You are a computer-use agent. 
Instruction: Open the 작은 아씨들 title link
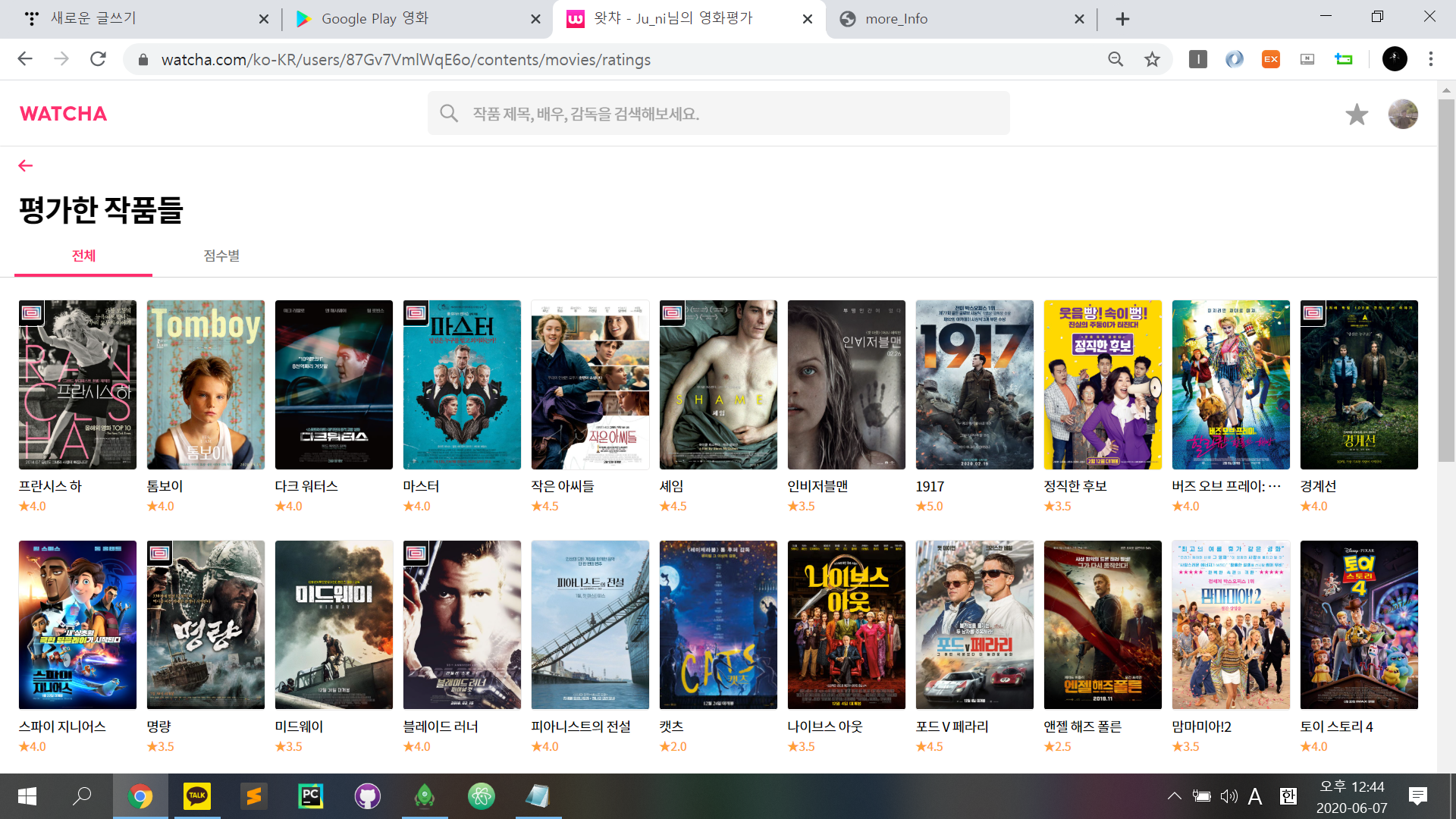(x=563, y=486)
